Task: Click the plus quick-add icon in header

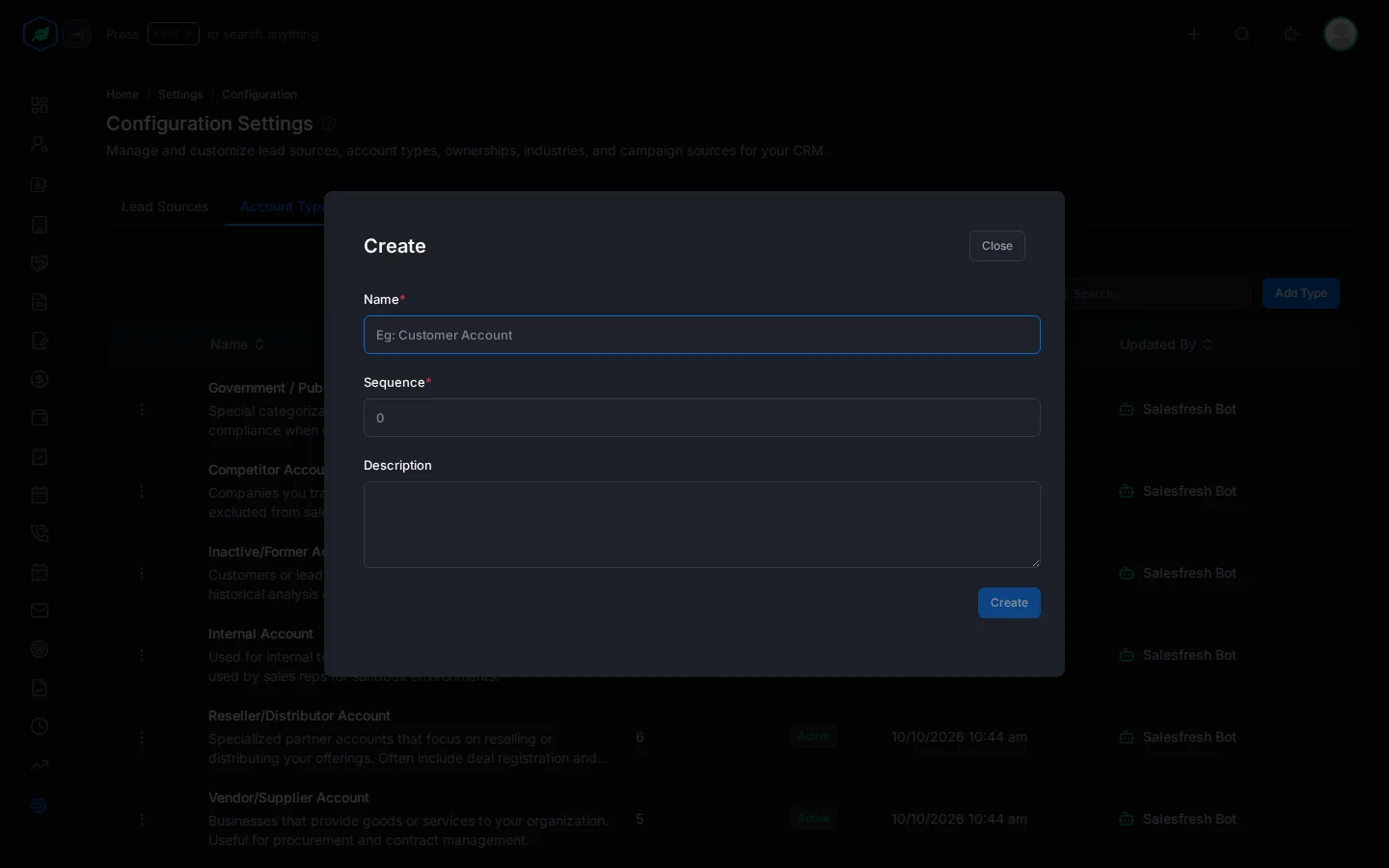Action: (x=1194, y=35)
